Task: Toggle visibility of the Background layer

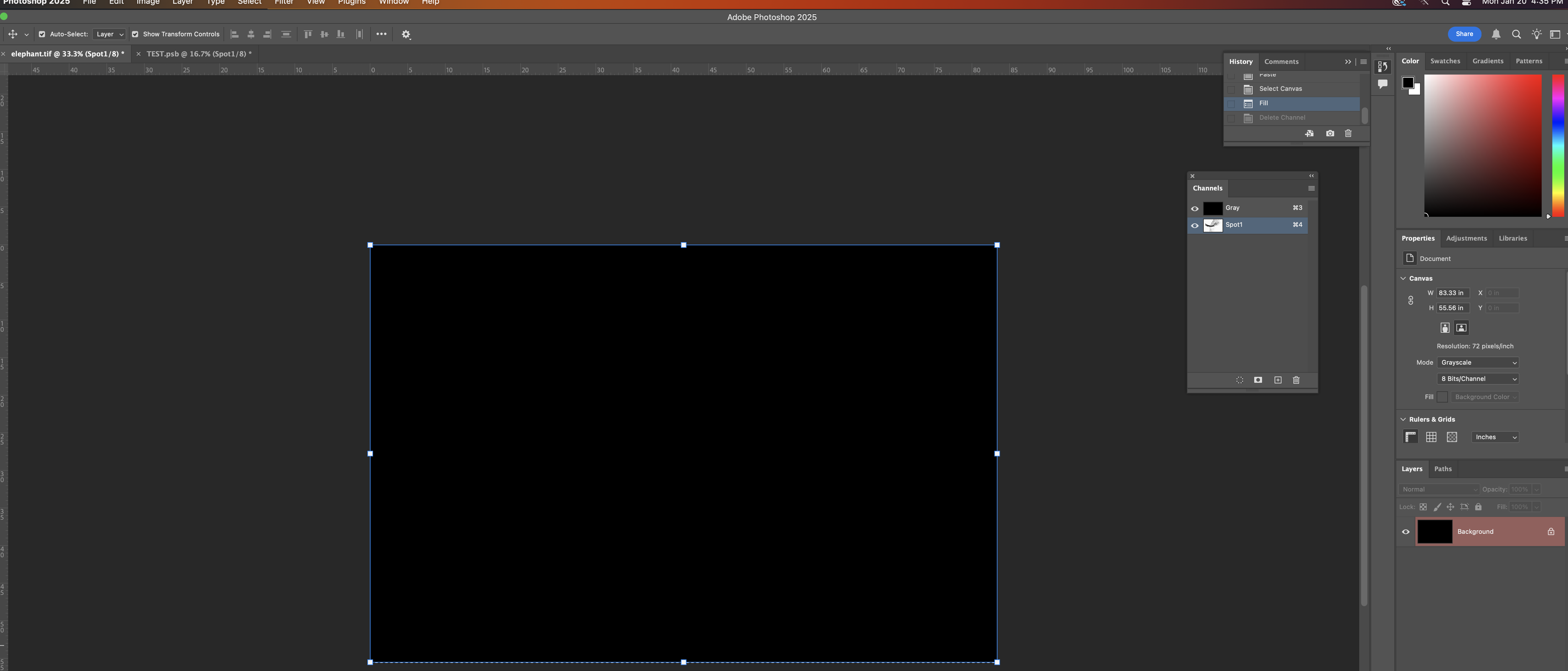Action: coord(1406,531)
